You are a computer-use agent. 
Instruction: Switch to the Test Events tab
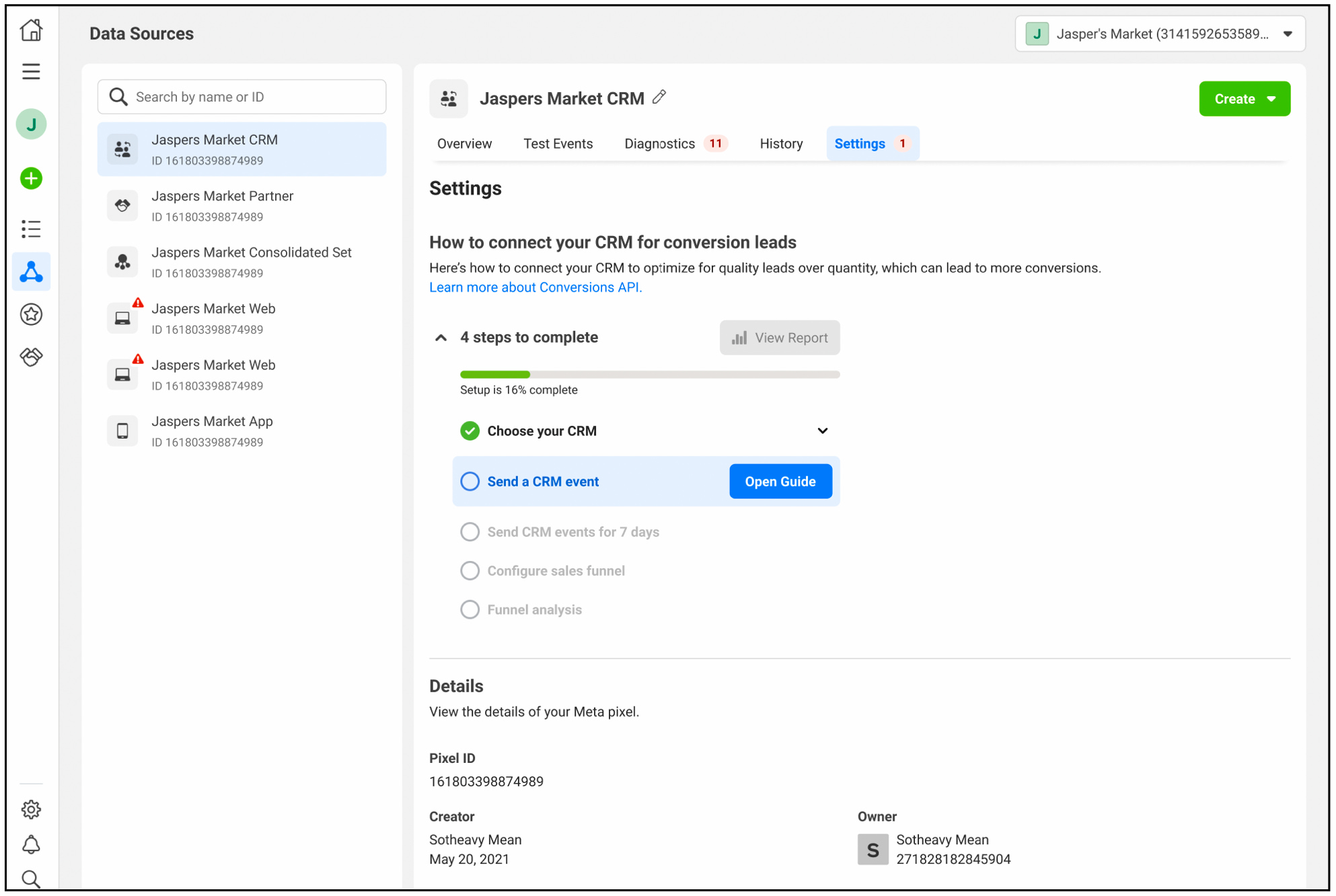[558, 144]
